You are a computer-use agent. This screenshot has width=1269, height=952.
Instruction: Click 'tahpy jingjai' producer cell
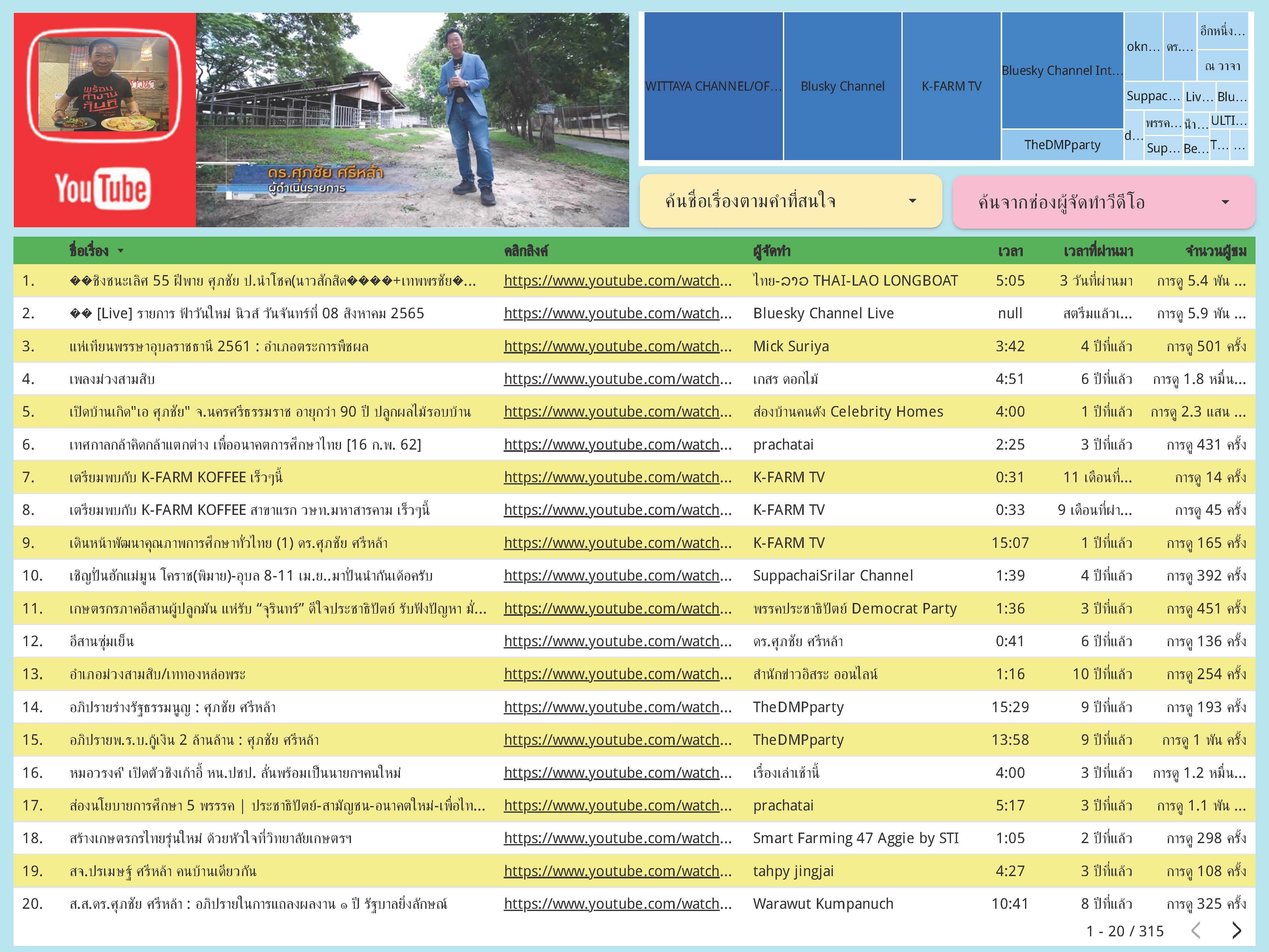point(793,871)
